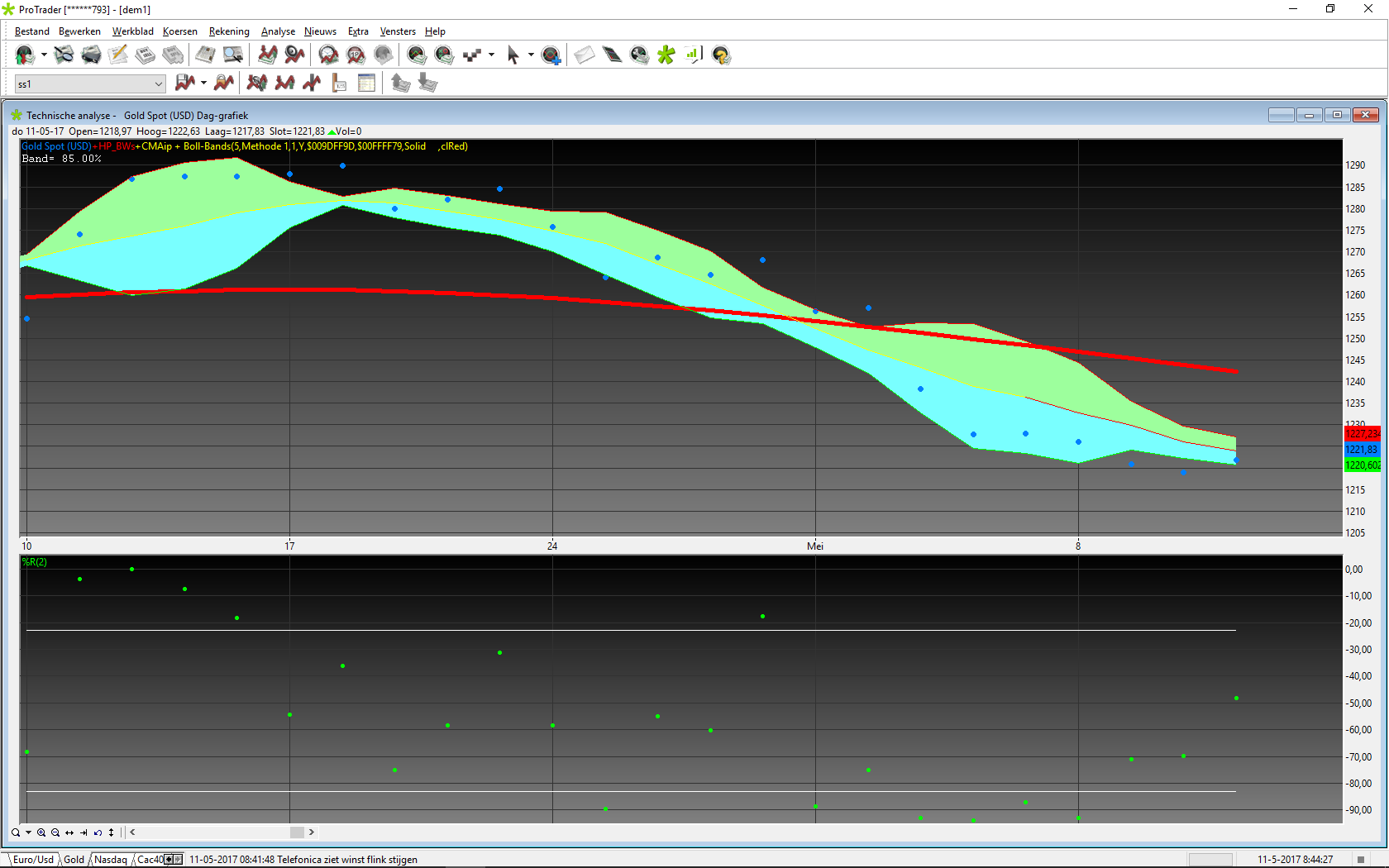This screenshot has height=868, width=1389.
Task: Click the print money icon
Action: (91, 55)
